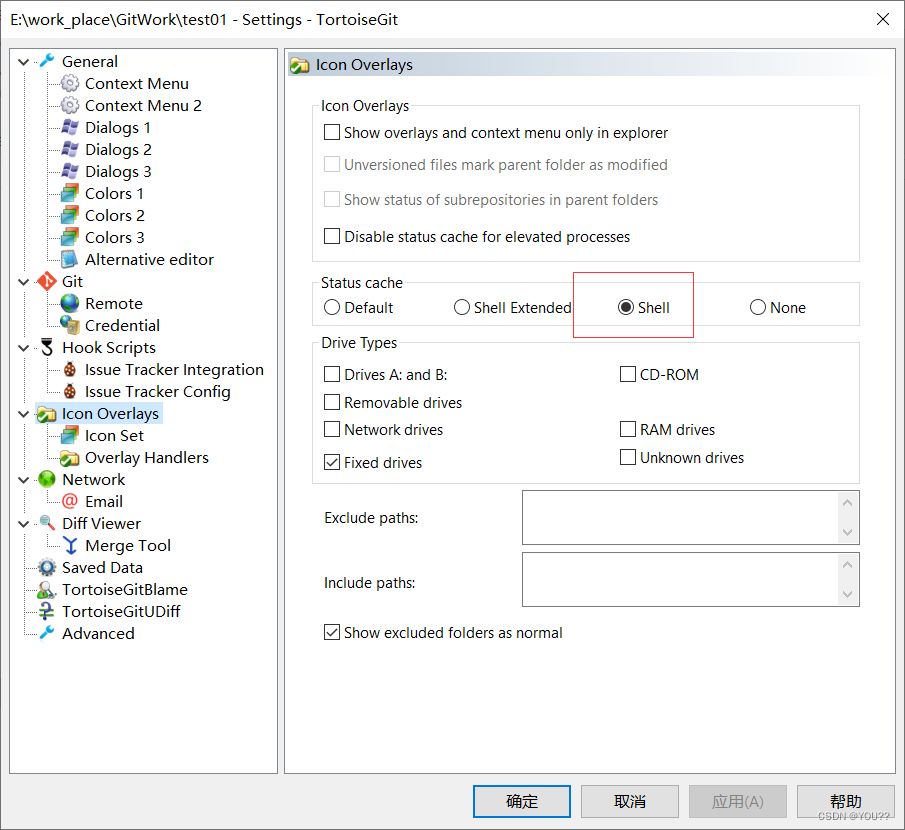Select the Icon Overlays tree item
This screenshot has height=830, width=905.
click(110, 414)
